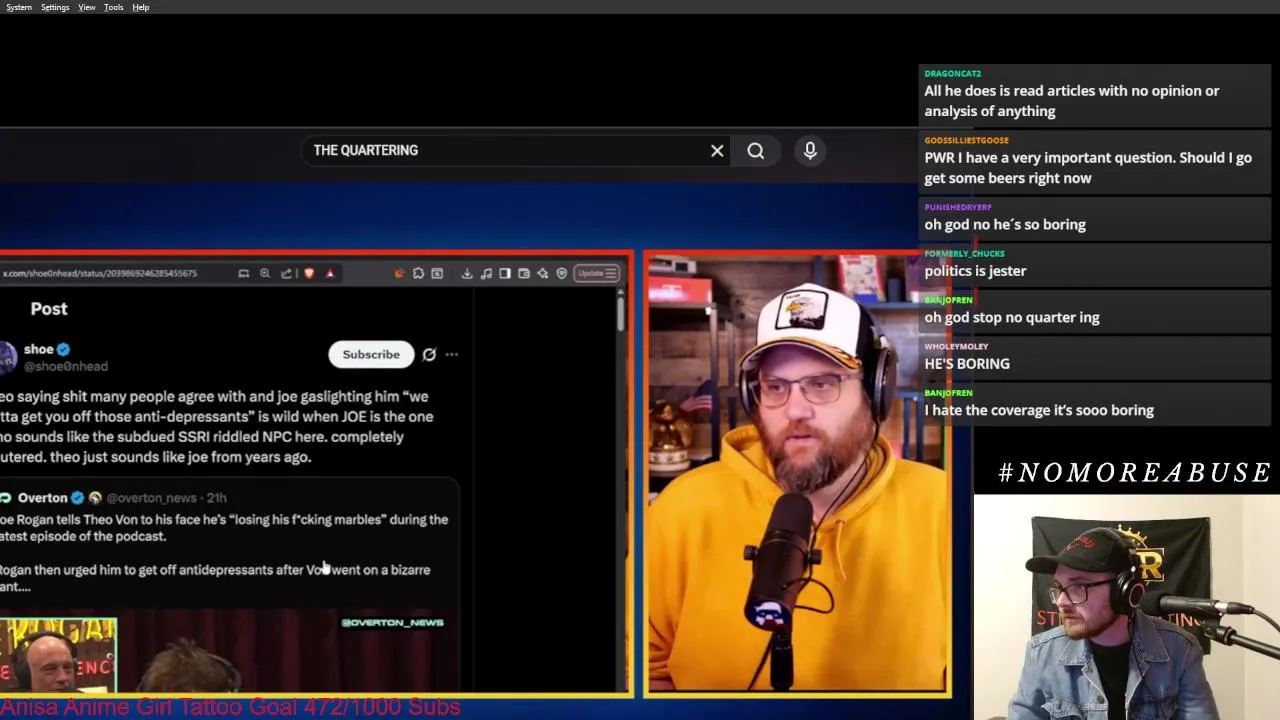Viewport: 1280px width, 720px height.
Task: Open the post's three-dot more menu
Action: coord(452,354)
